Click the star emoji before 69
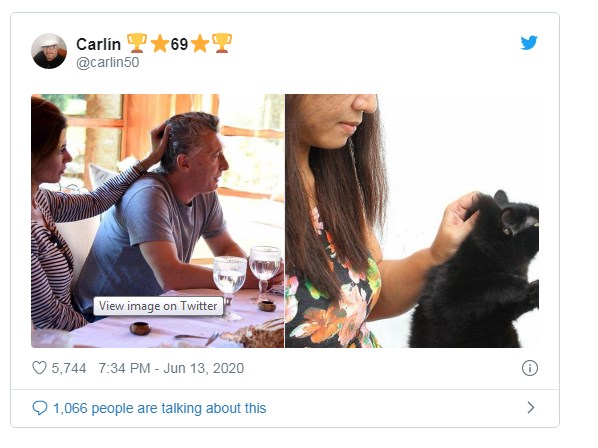The image size is (598, 448). pyautogui.click(x=160, y=43)
